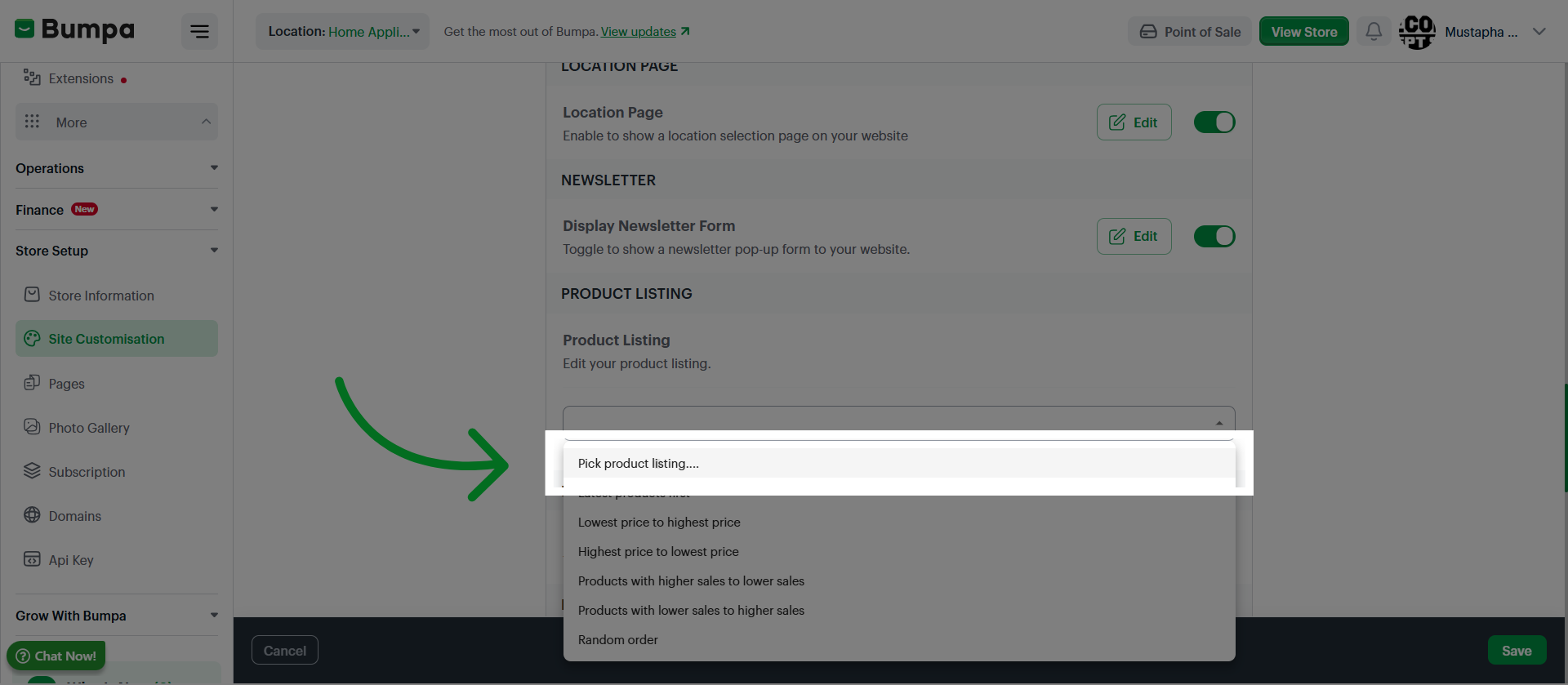Select Pick product listing option

pos(899,463)
